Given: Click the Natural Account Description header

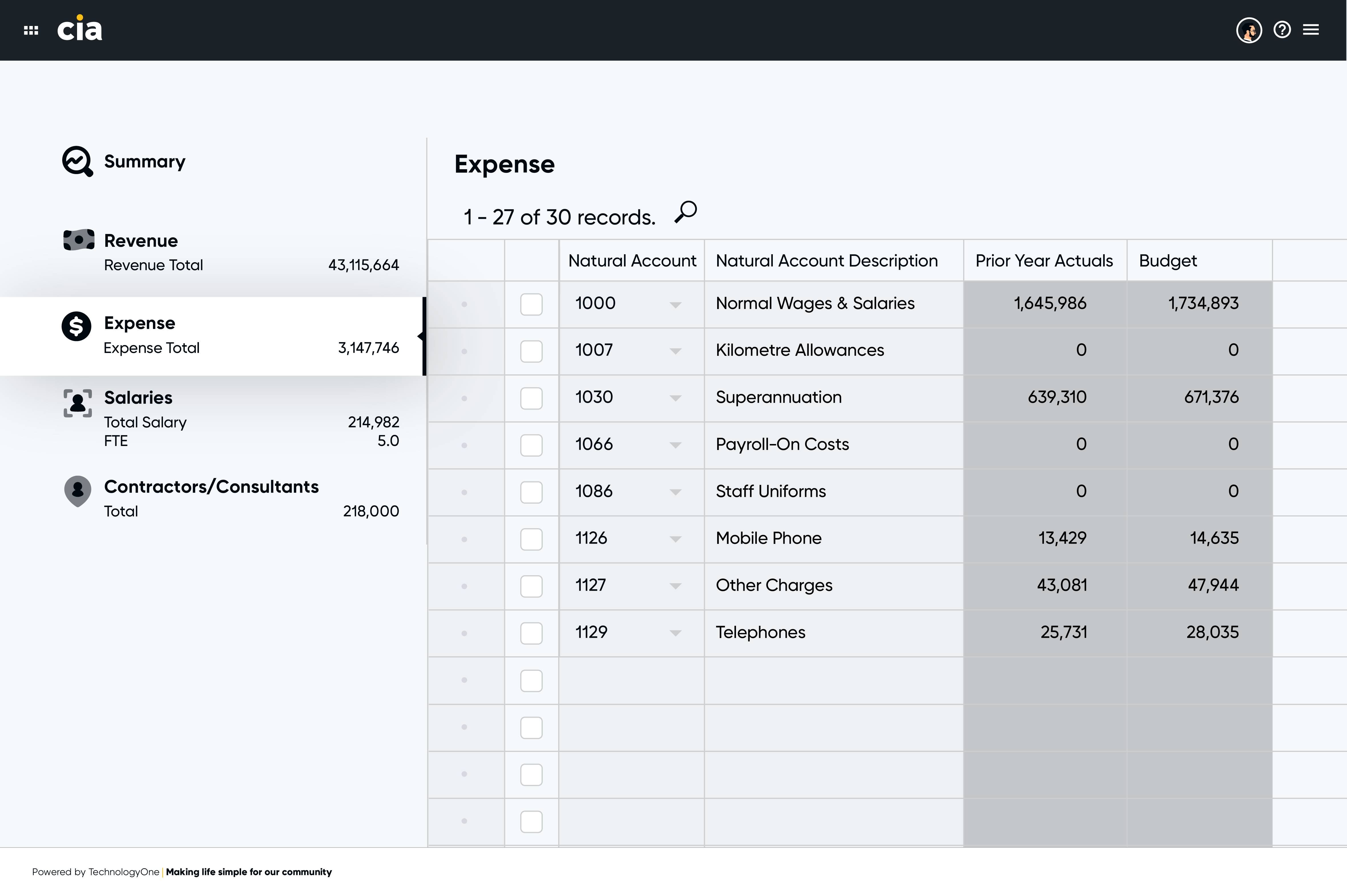Looking at the screenshot, I should pos(827,261).
